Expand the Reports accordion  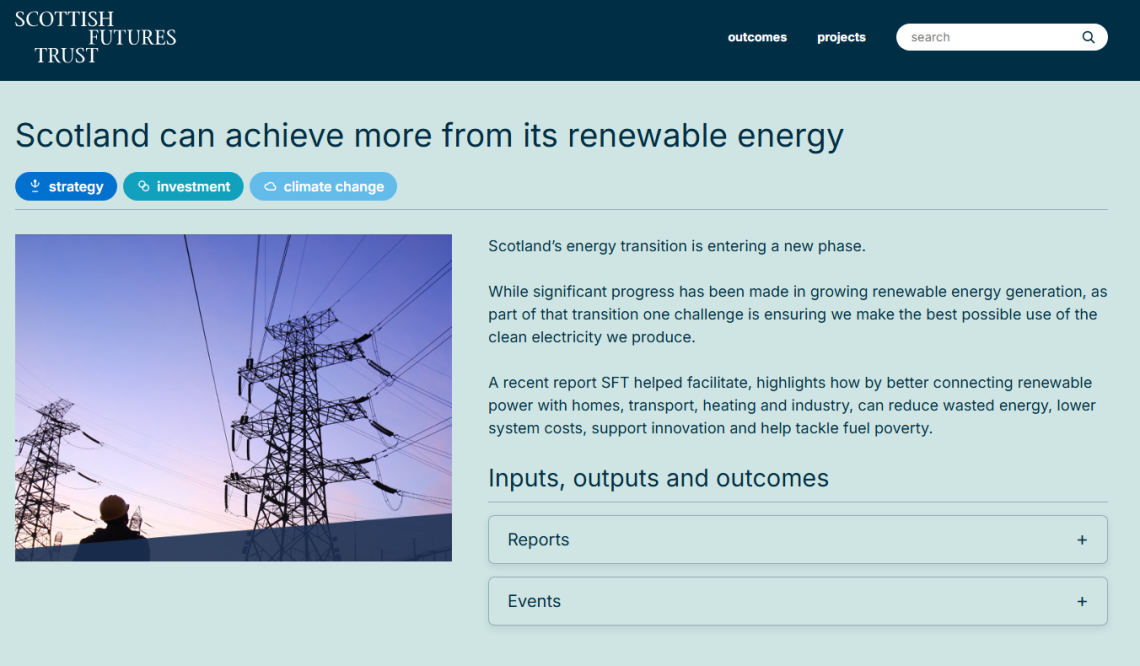(x=798, y=539)
